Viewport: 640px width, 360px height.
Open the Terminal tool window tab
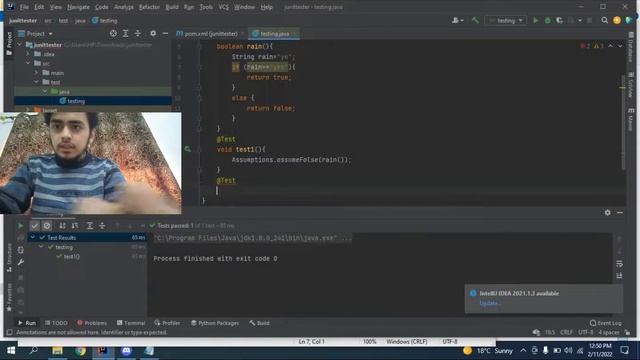point(131,323)
